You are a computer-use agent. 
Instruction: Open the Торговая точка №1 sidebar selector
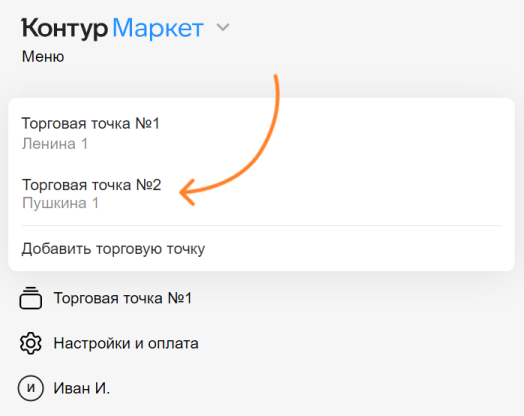[123, 298]
